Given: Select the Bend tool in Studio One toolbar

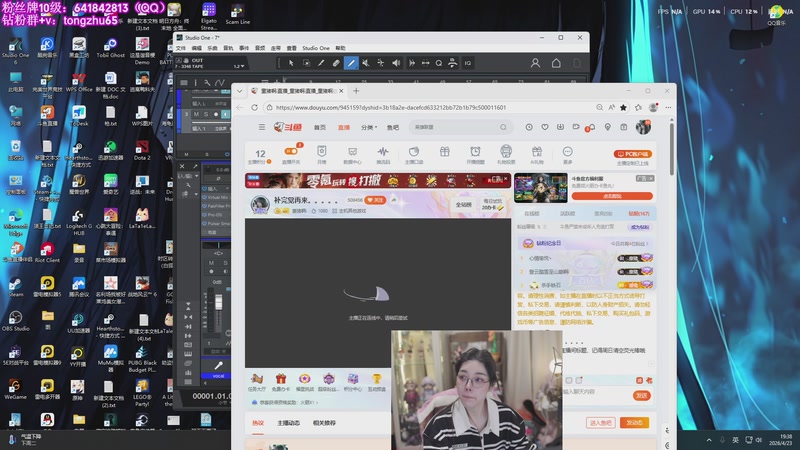Looking at the screenshot, I should 381,63.
